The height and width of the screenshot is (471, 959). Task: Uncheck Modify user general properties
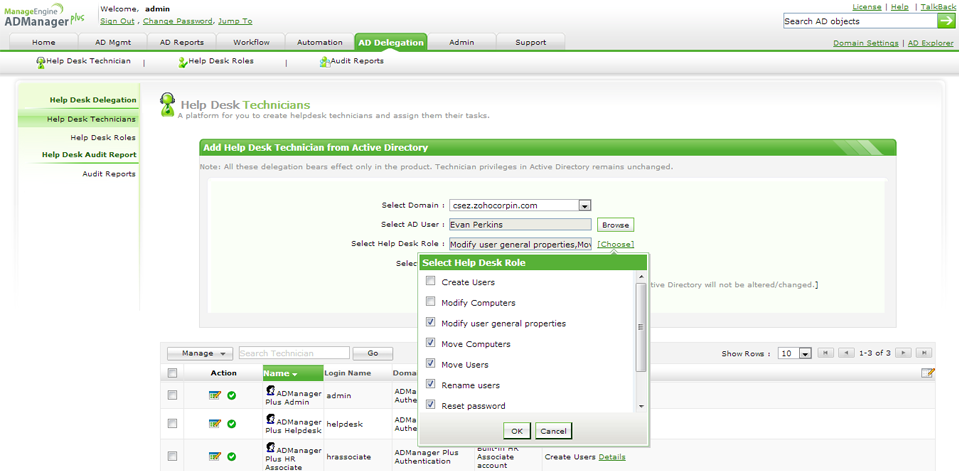click(x=431, y=322)
